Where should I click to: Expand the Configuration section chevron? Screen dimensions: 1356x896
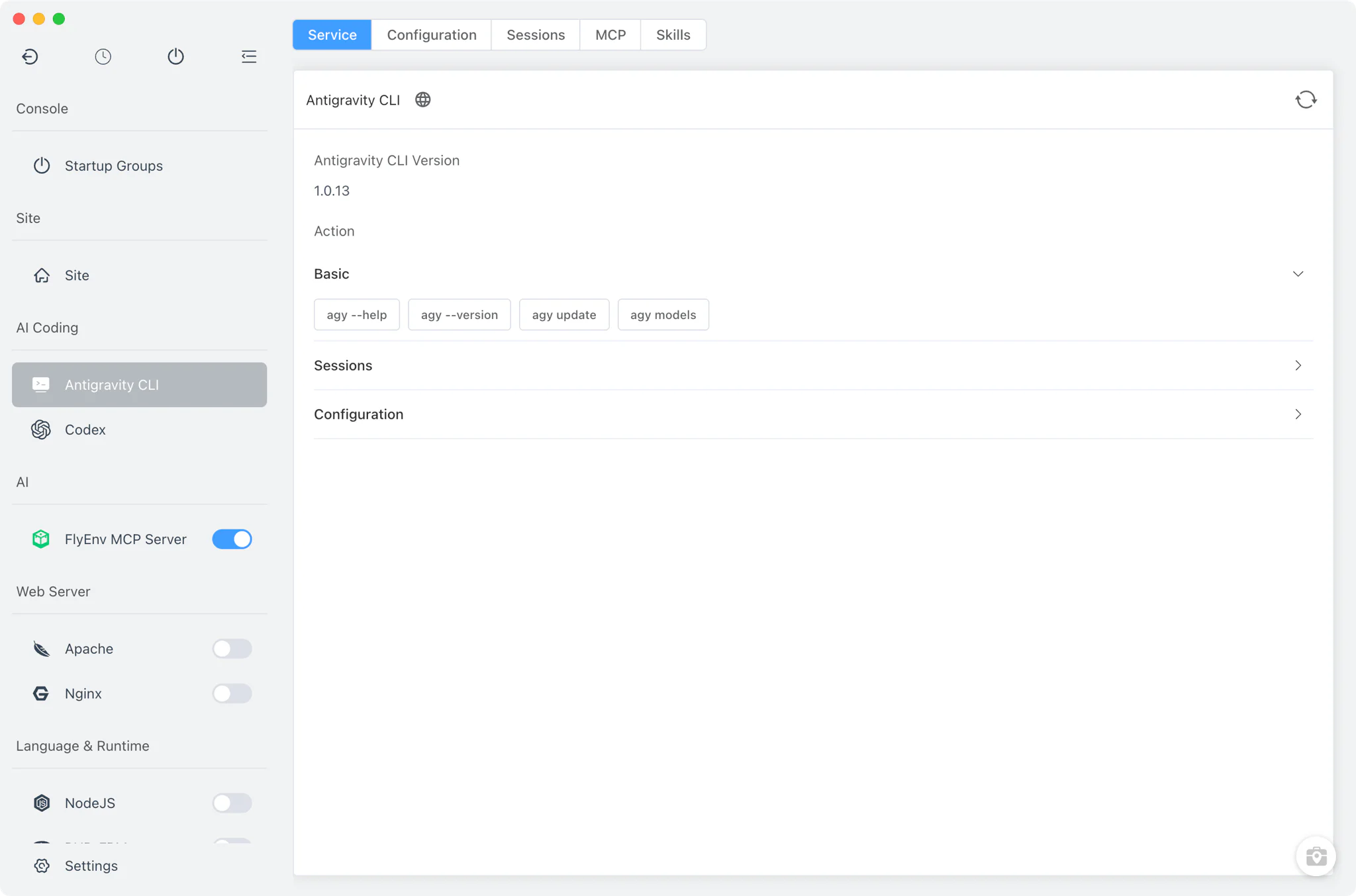click(1298, 414)
